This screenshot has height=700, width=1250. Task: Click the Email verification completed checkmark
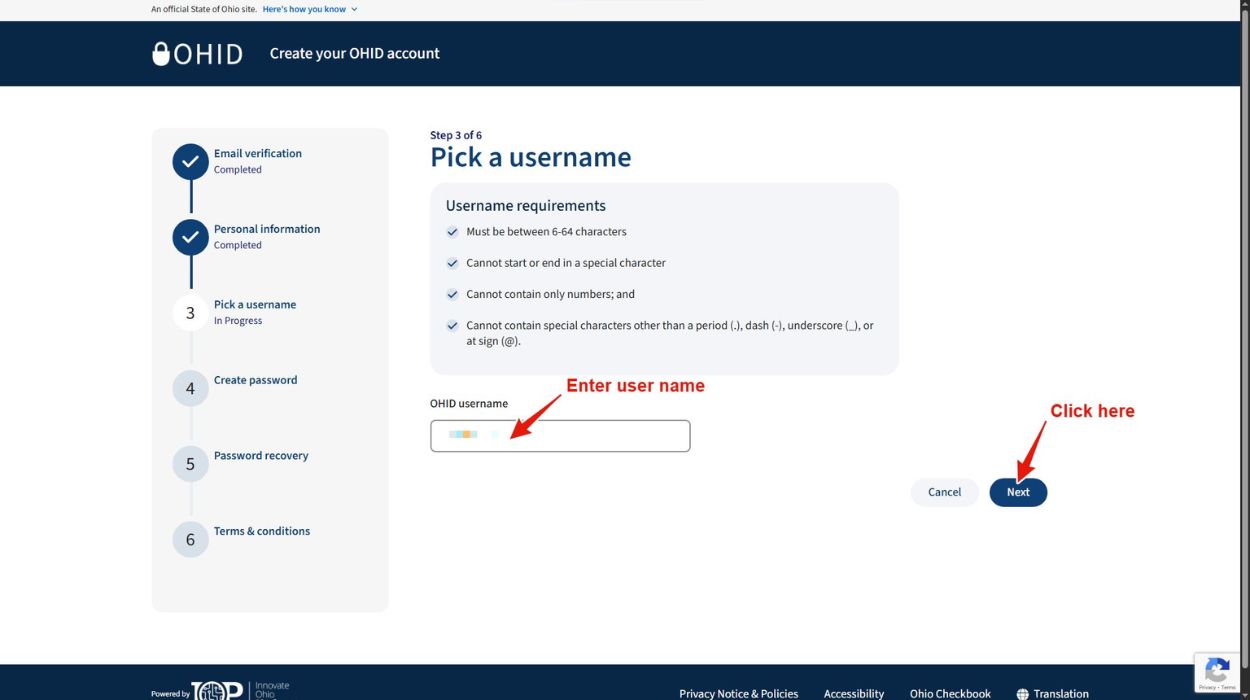coord(190,162)
